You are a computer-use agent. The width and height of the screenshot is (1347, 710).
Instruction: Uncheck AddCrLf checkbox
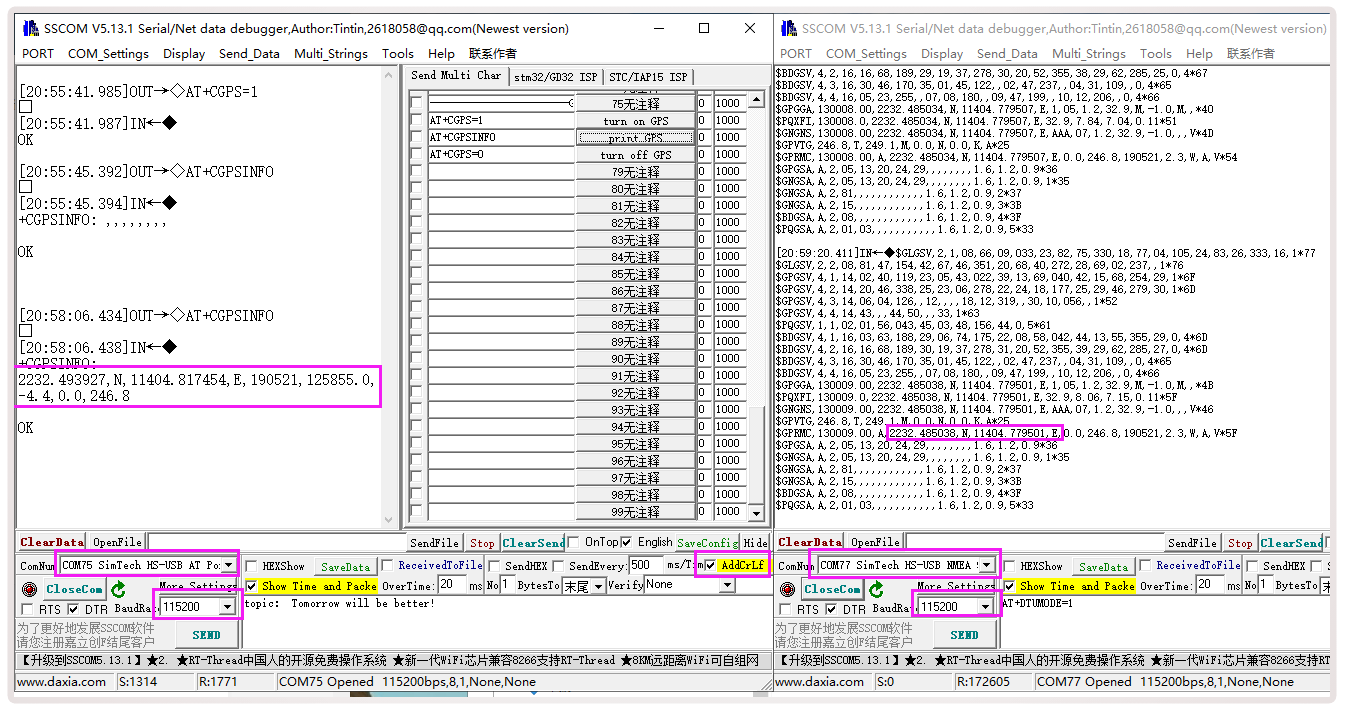coord(710,565)
